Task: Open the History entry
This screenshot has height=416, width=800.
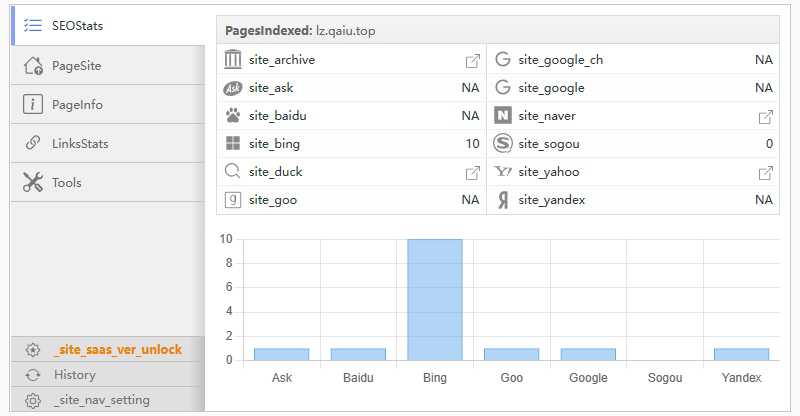Action: pos(75,375)
